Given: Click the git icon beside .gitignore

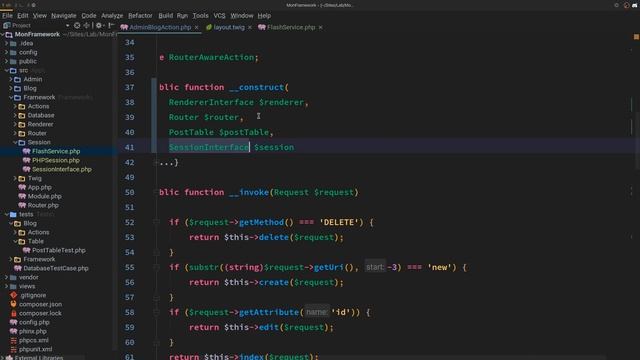Looking at the screenshot, I should (13, 295).
